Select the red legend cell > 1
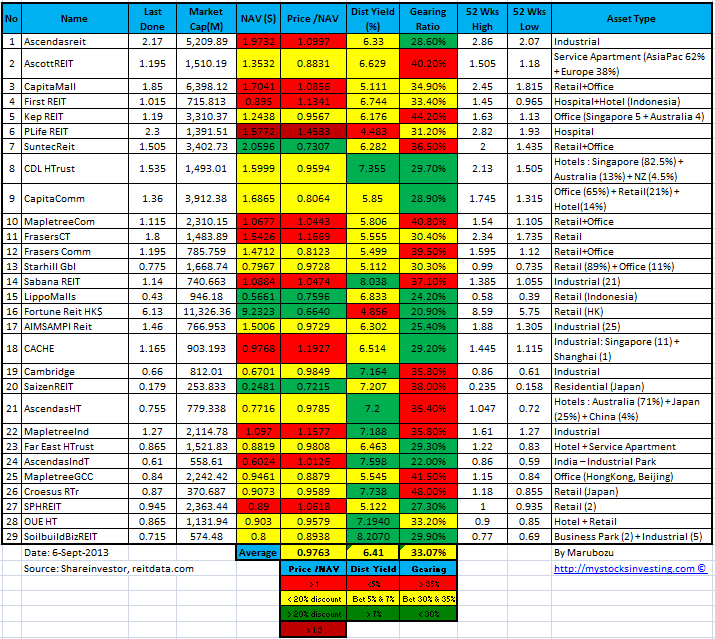This screenshot has height=639, width=715. click(313, 584)
